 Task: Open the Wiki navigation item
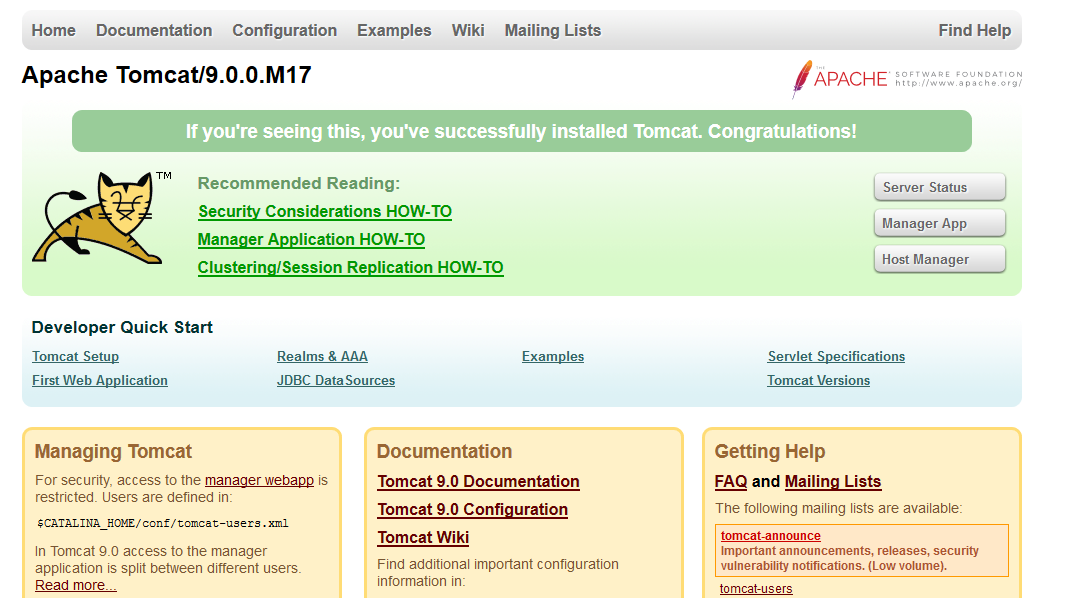(x=468, y=30)
